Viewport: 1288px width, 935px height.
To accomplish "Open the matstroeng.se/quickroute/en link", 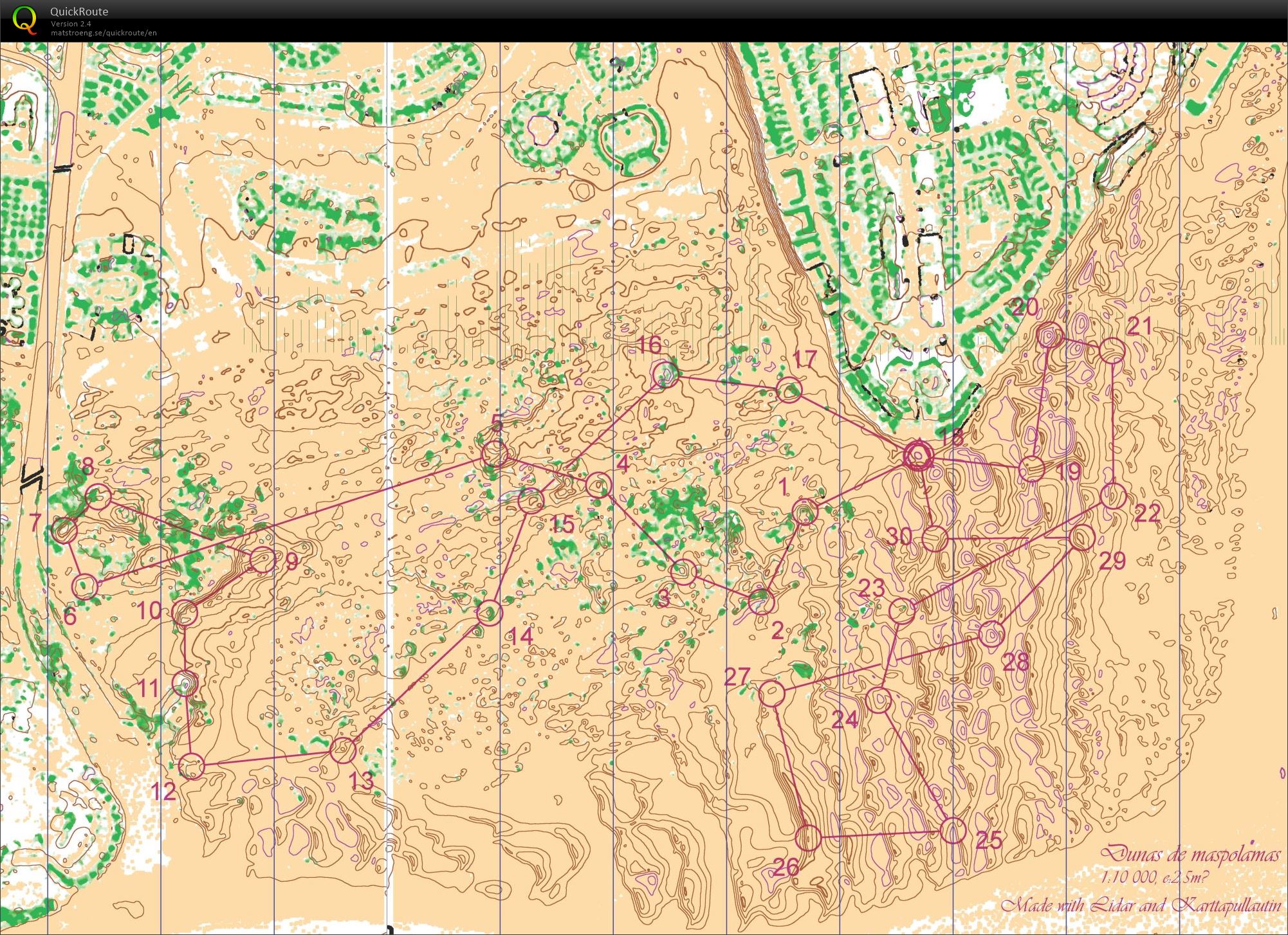I will click(x=104, y=33).
